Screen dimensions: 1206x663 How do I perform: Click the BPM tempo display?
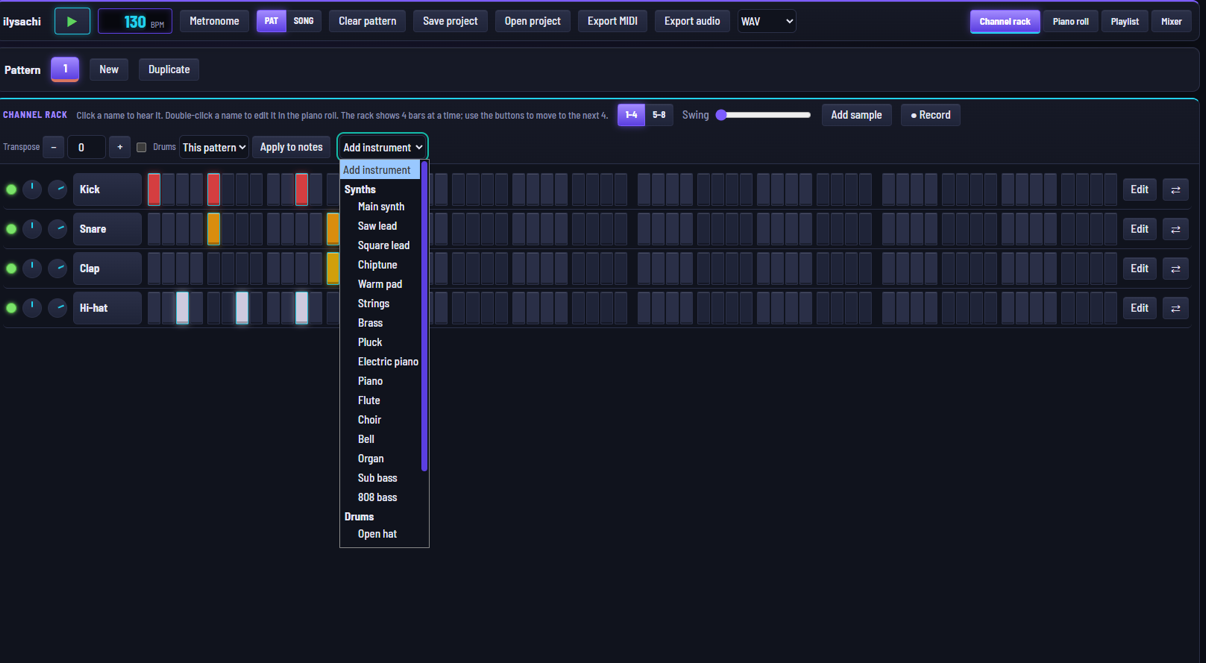click(x=135, y=21)
